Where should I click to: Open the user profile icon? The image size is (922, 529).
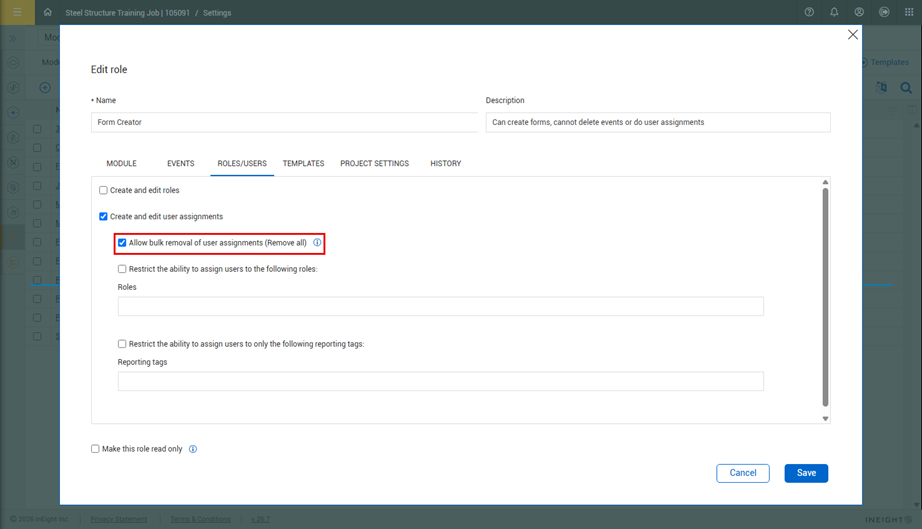click(859, 12)
